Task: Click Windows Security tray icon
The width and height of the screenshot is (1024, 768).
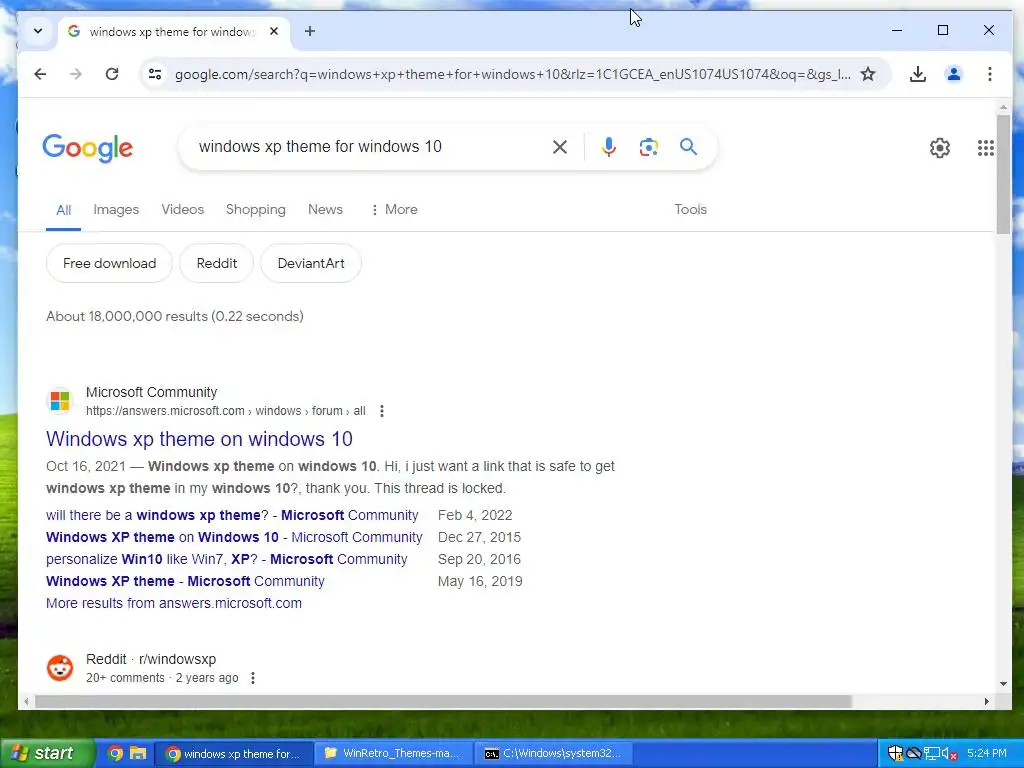Action: coord(895,753)
